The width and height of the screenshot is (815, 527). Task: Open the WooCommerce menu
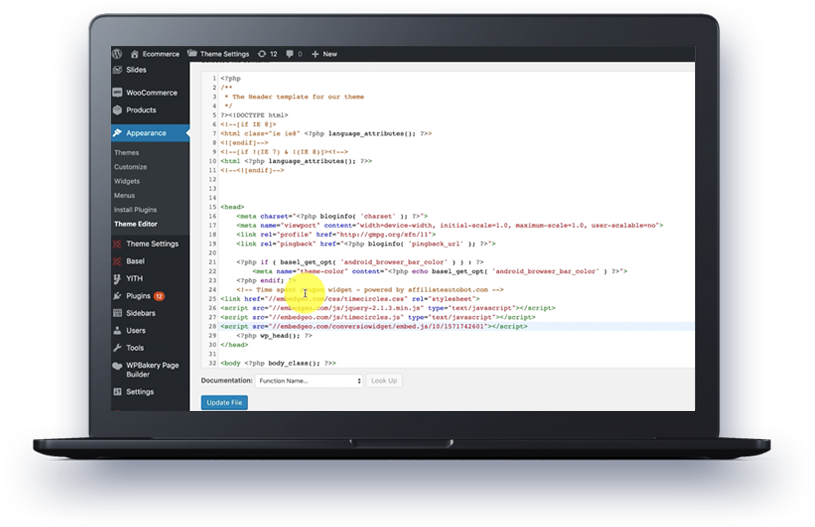(152, 93)
